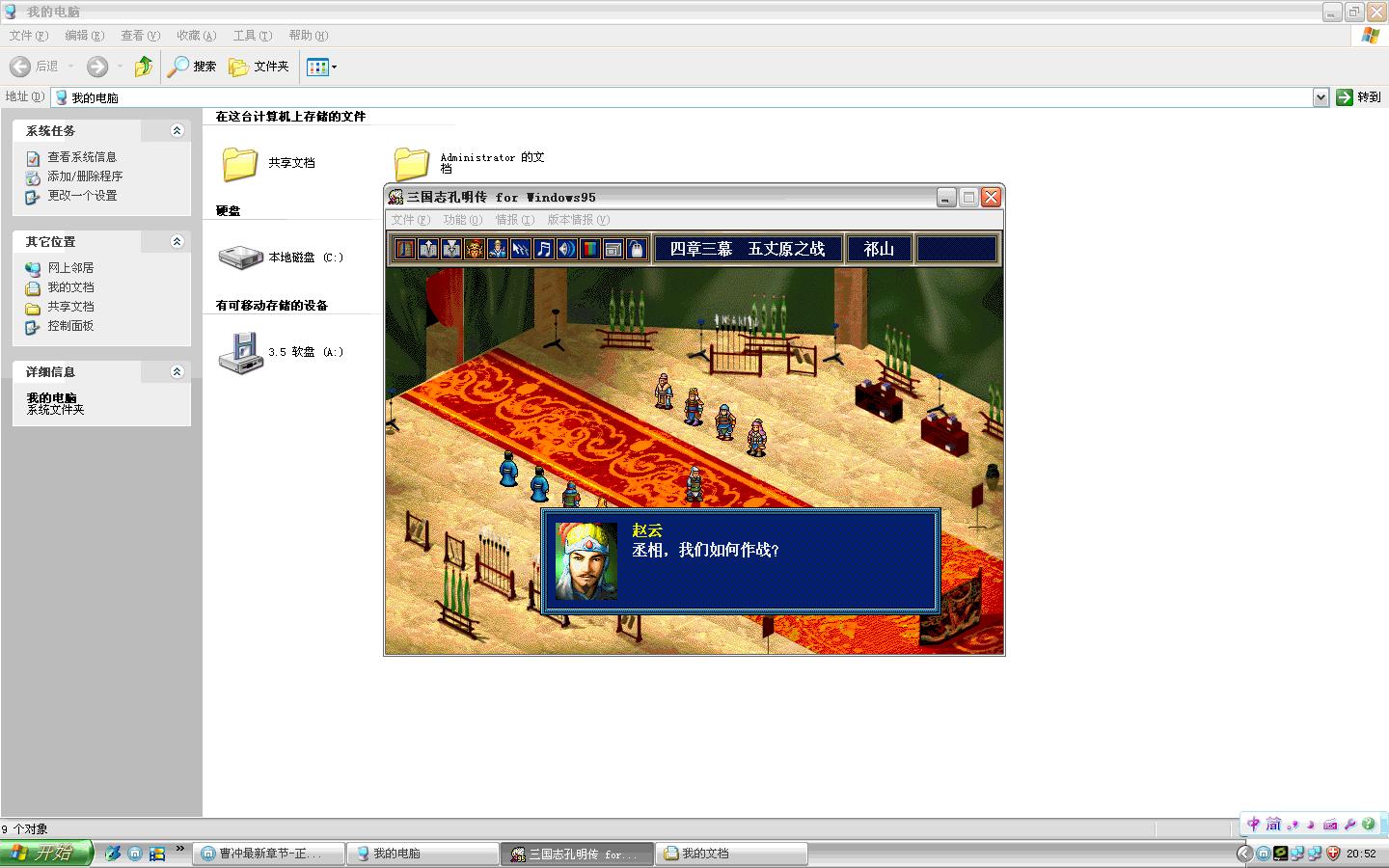Click the 查看系统信息 link
This screenshot has height=868, width=1389.
(x=82, y=157)
